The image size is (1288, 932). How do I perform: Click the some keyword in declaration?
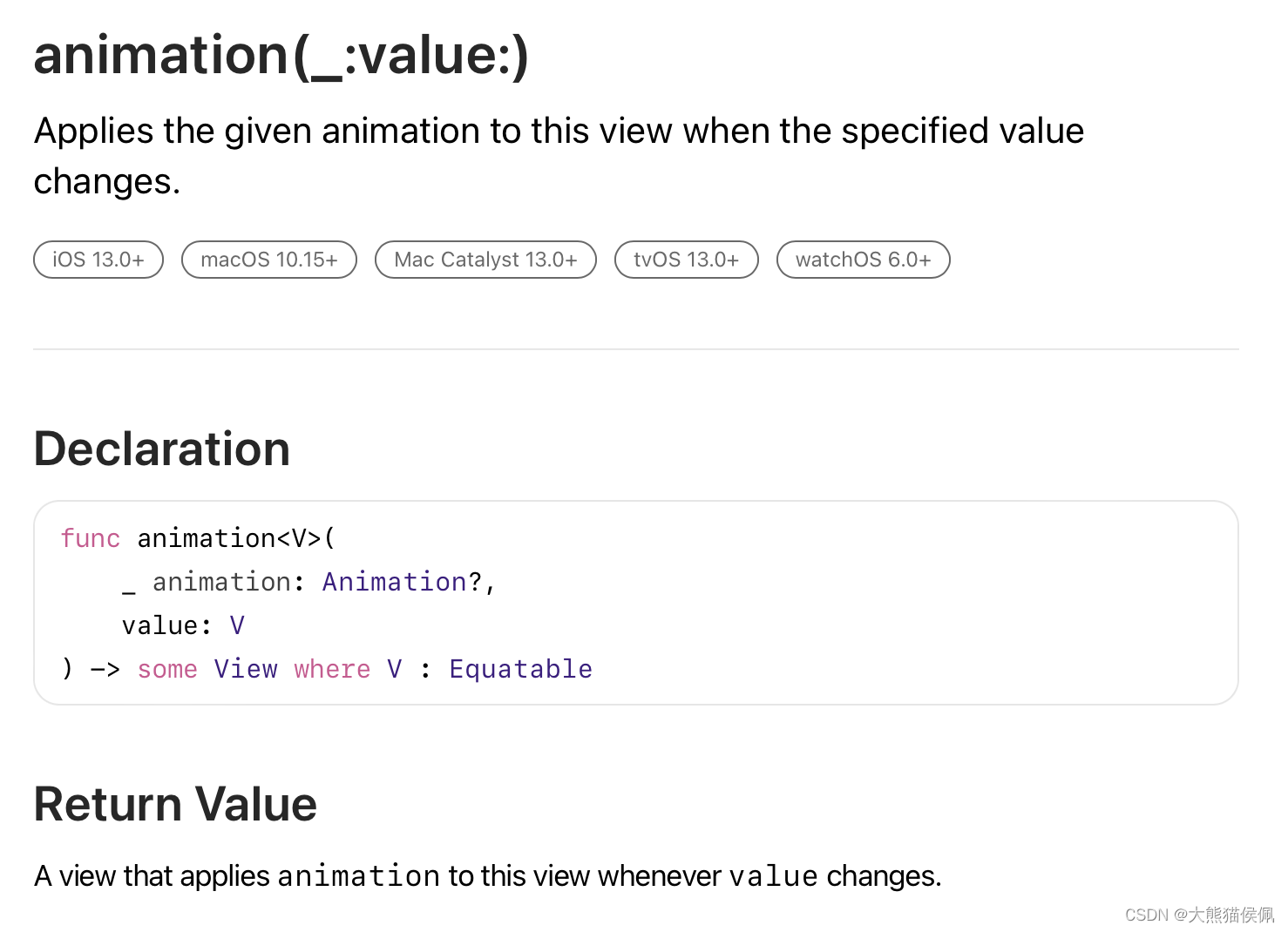pyautogui.click(x=167, y=669)
